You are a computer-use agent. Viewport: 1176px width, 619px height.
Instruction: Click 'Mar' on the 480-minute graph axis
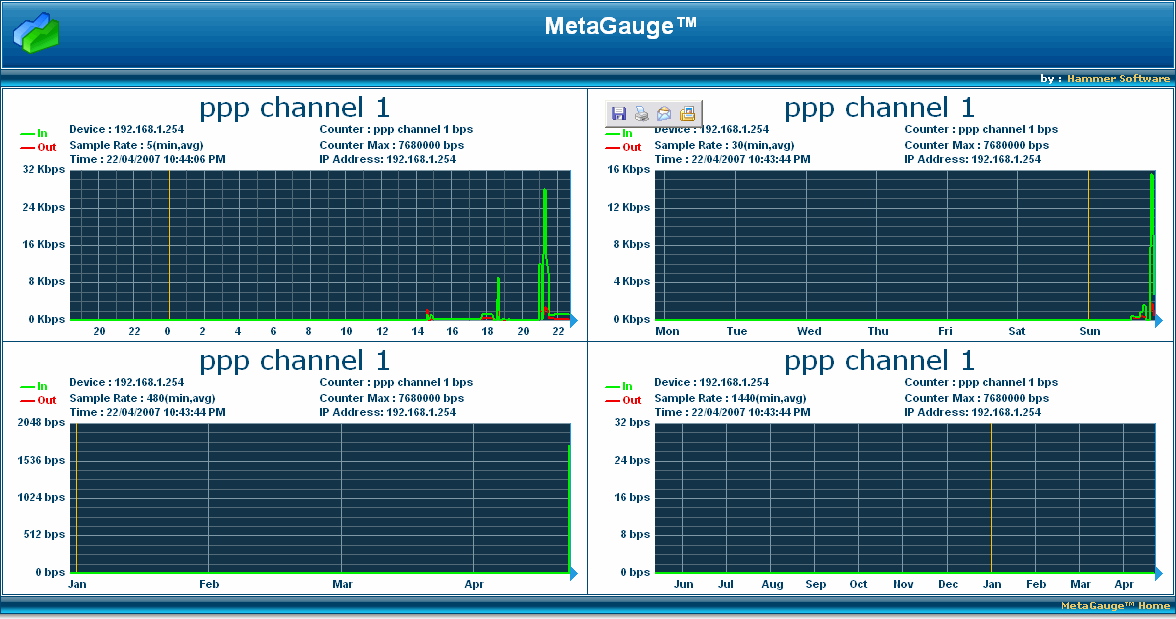point(343,584)
